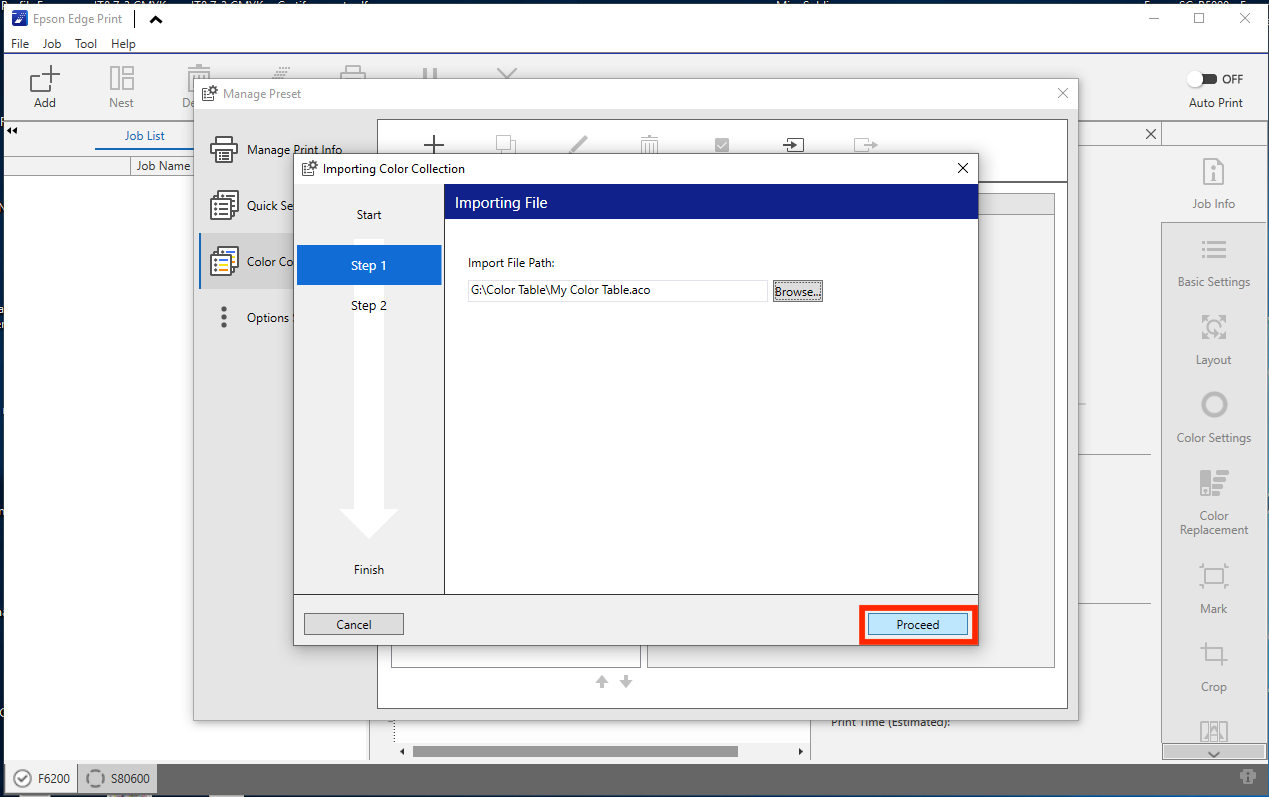The width and height of the screenshot is (1269, 797).
Task: Click the Cancel button
Action: 354,625
